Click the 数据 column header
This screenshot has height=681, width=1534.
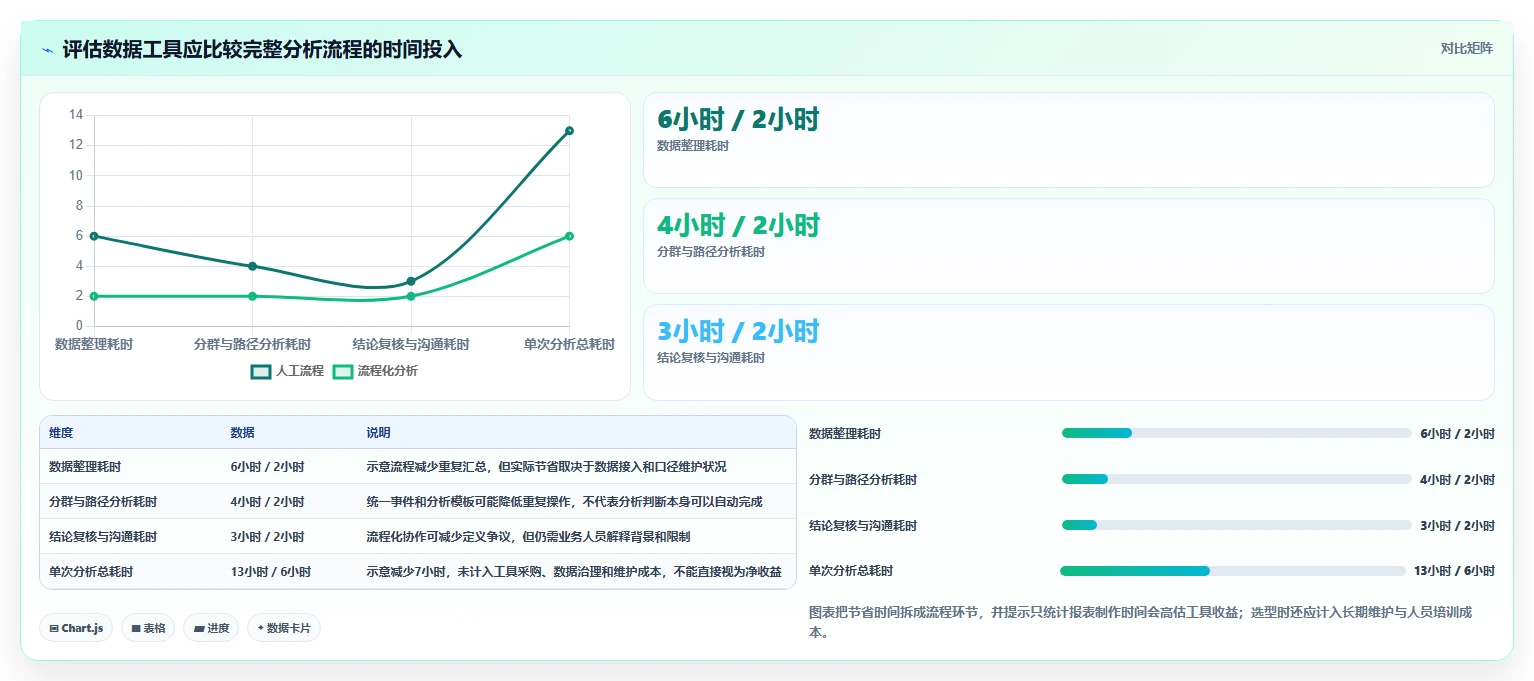pyautogui.click(x=242, y=433)
